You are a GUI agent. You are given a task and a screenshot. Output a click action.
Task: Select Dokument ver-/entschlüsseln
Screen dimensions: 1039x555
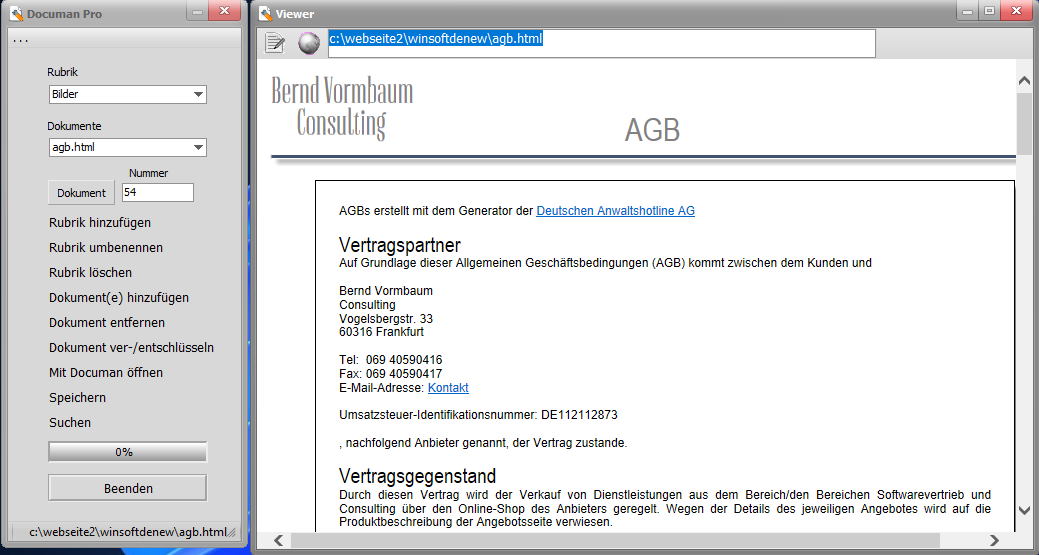(x=132, y=348)
